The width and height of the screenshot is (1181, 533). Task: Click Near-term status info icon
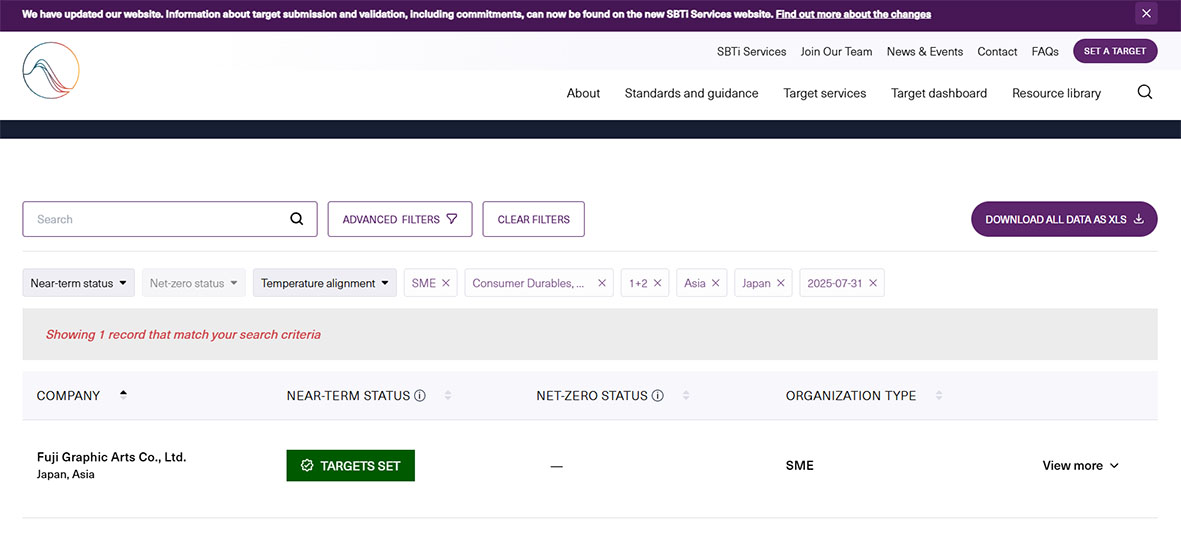click(x=420, y=395)
